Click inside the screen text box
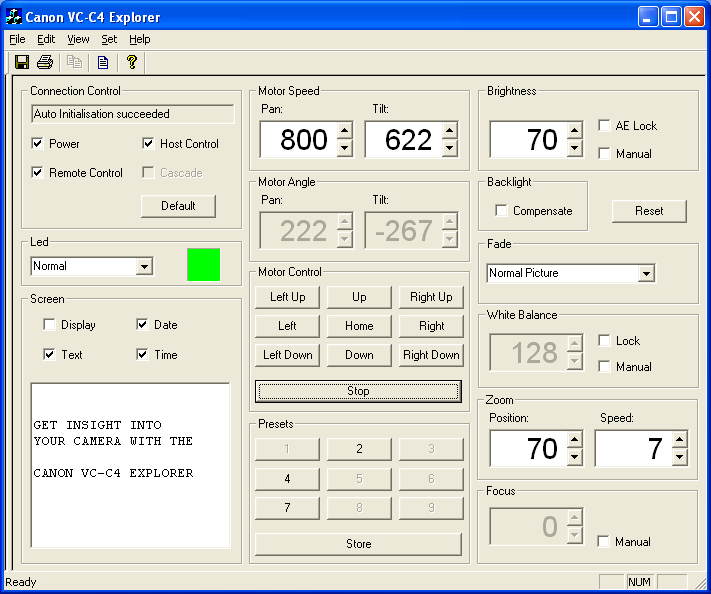 (131, 466)
